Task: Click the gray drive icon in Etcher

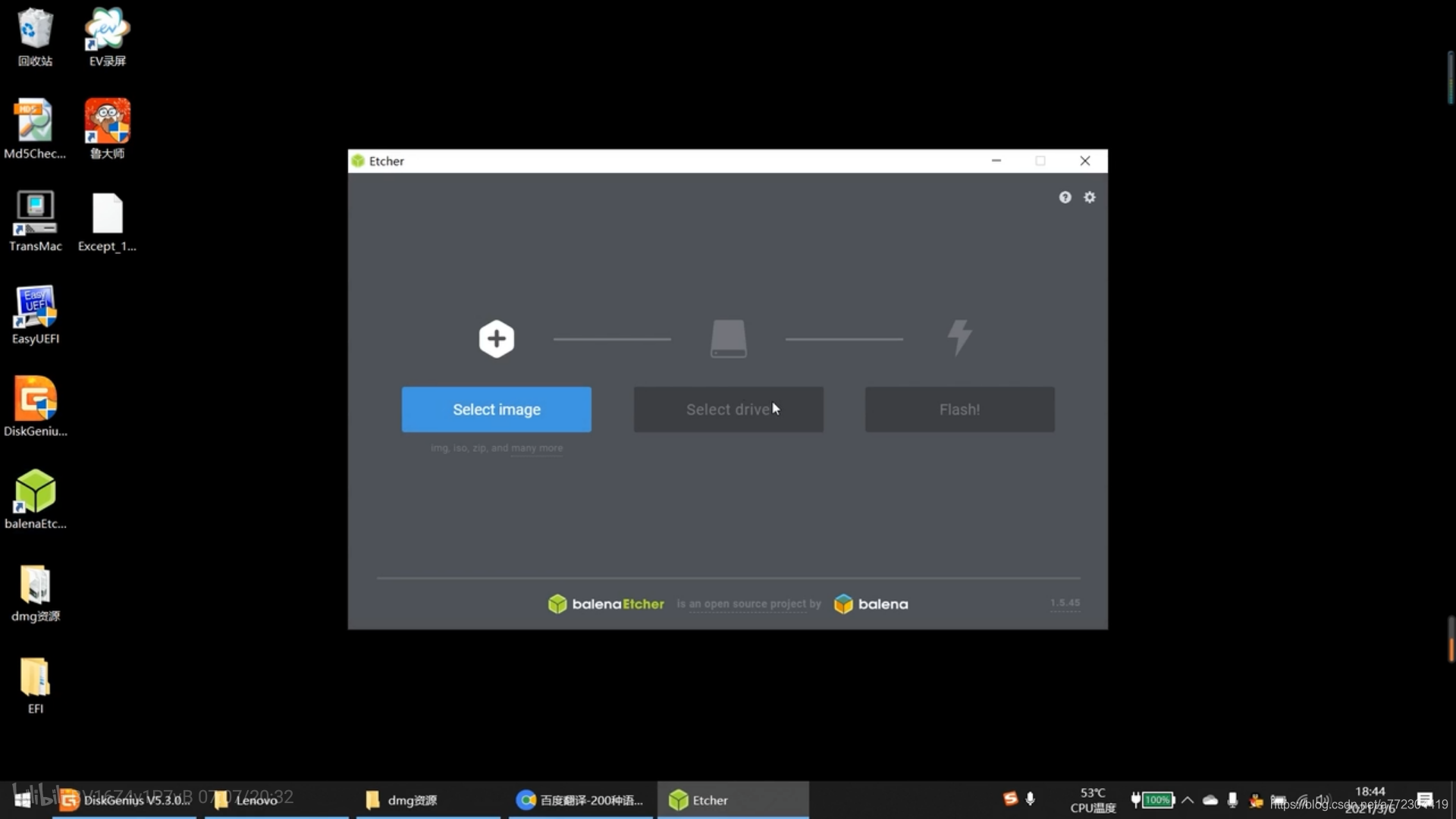Action: (x=728, y=338)
